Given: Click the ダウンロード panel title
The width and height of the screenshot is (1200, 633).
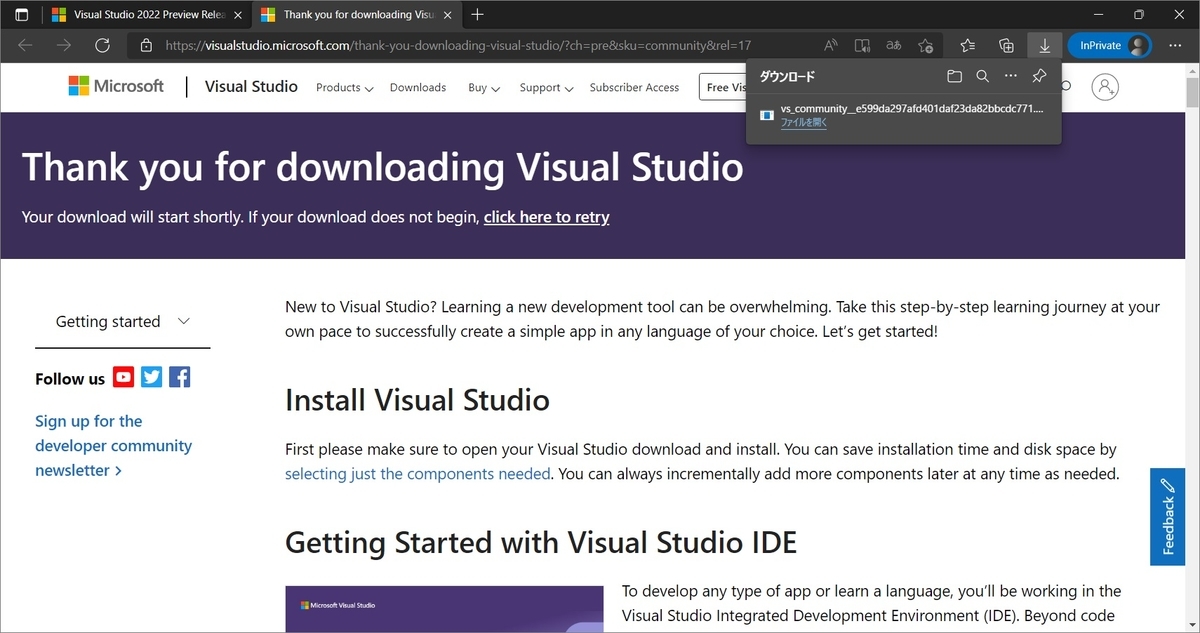Looking at the screenshot, I should pyautogui.click(x=787, y=76).
